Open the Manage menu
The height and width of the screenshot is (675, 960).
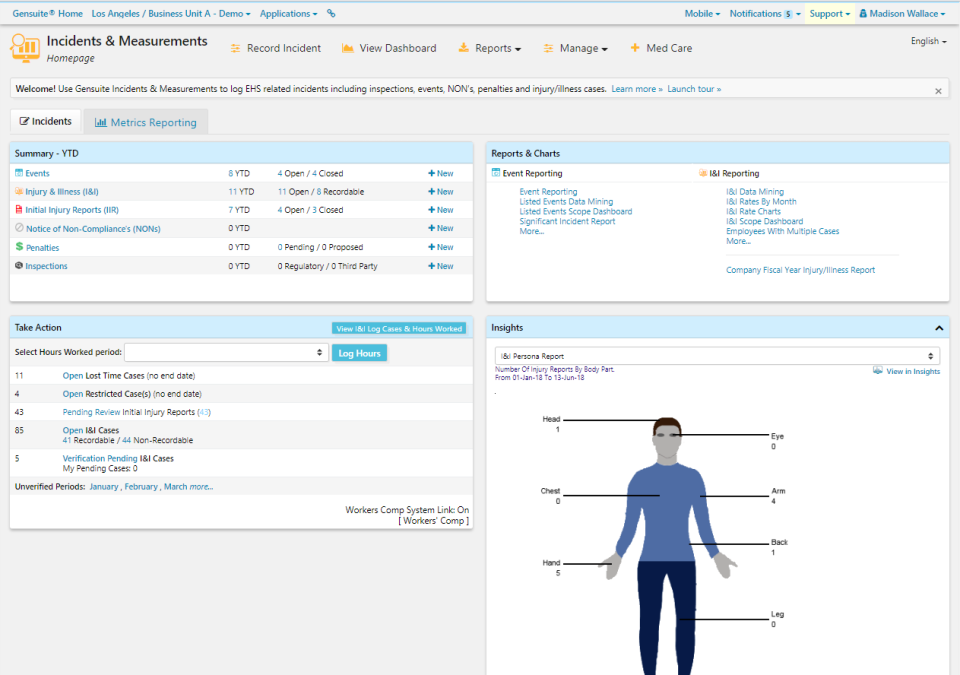(576, 48)
